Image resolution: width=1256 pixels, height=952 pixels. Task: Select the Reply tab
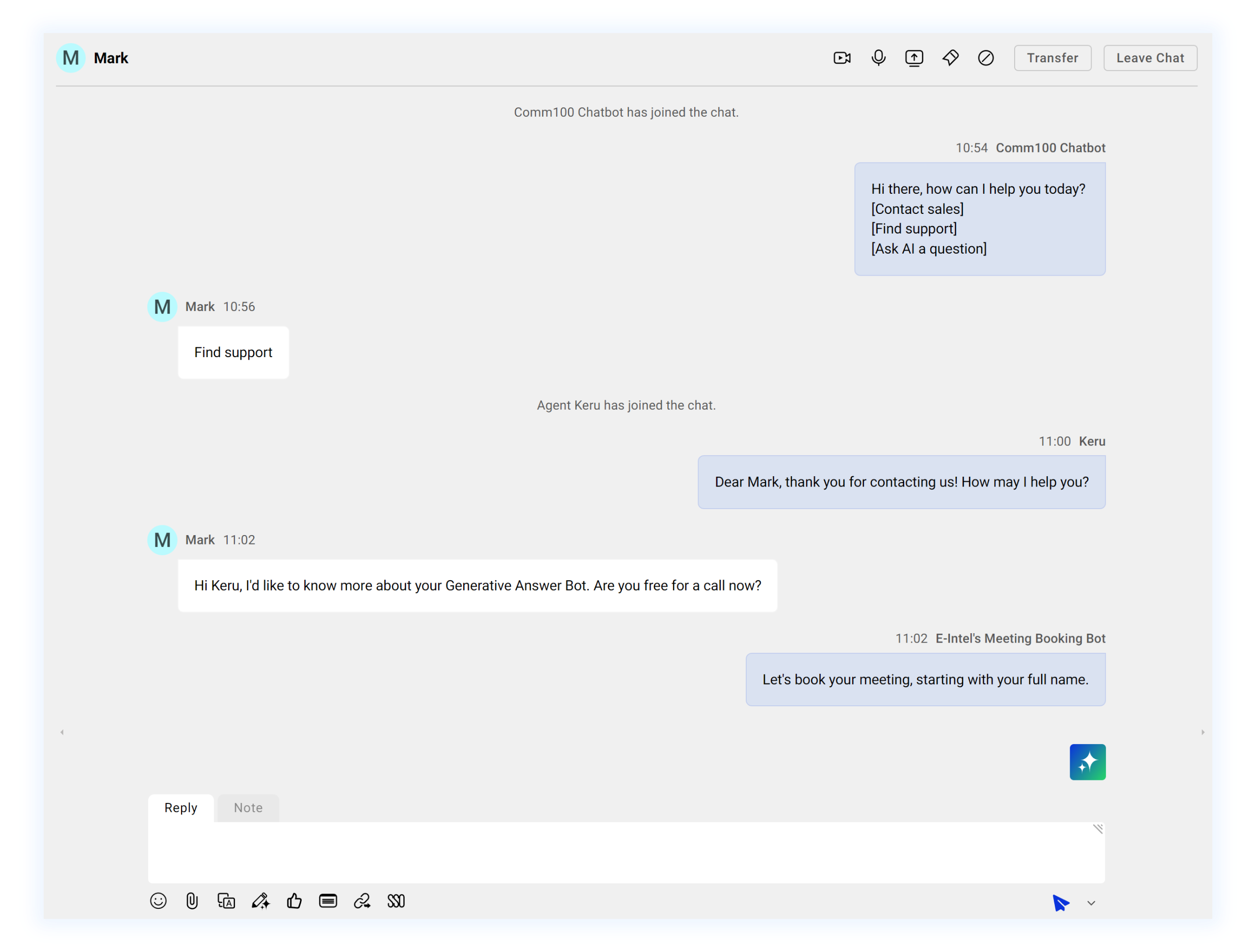coord(180,807)
